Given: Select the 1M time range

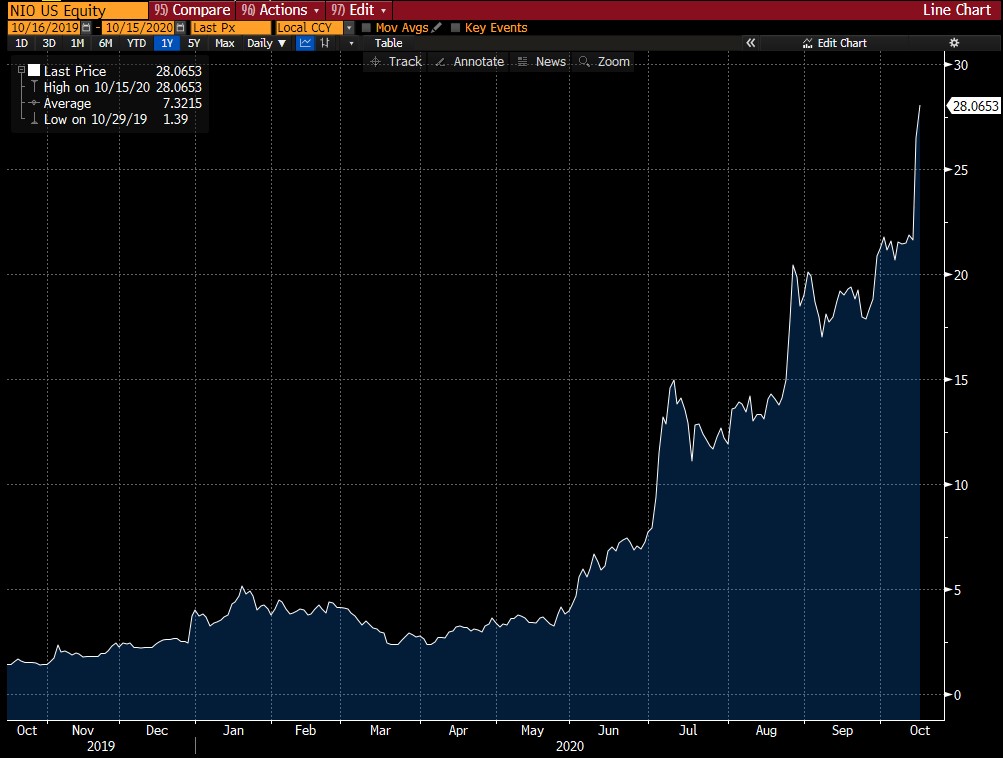Looking at the screenshot, I should coord(77,43).
